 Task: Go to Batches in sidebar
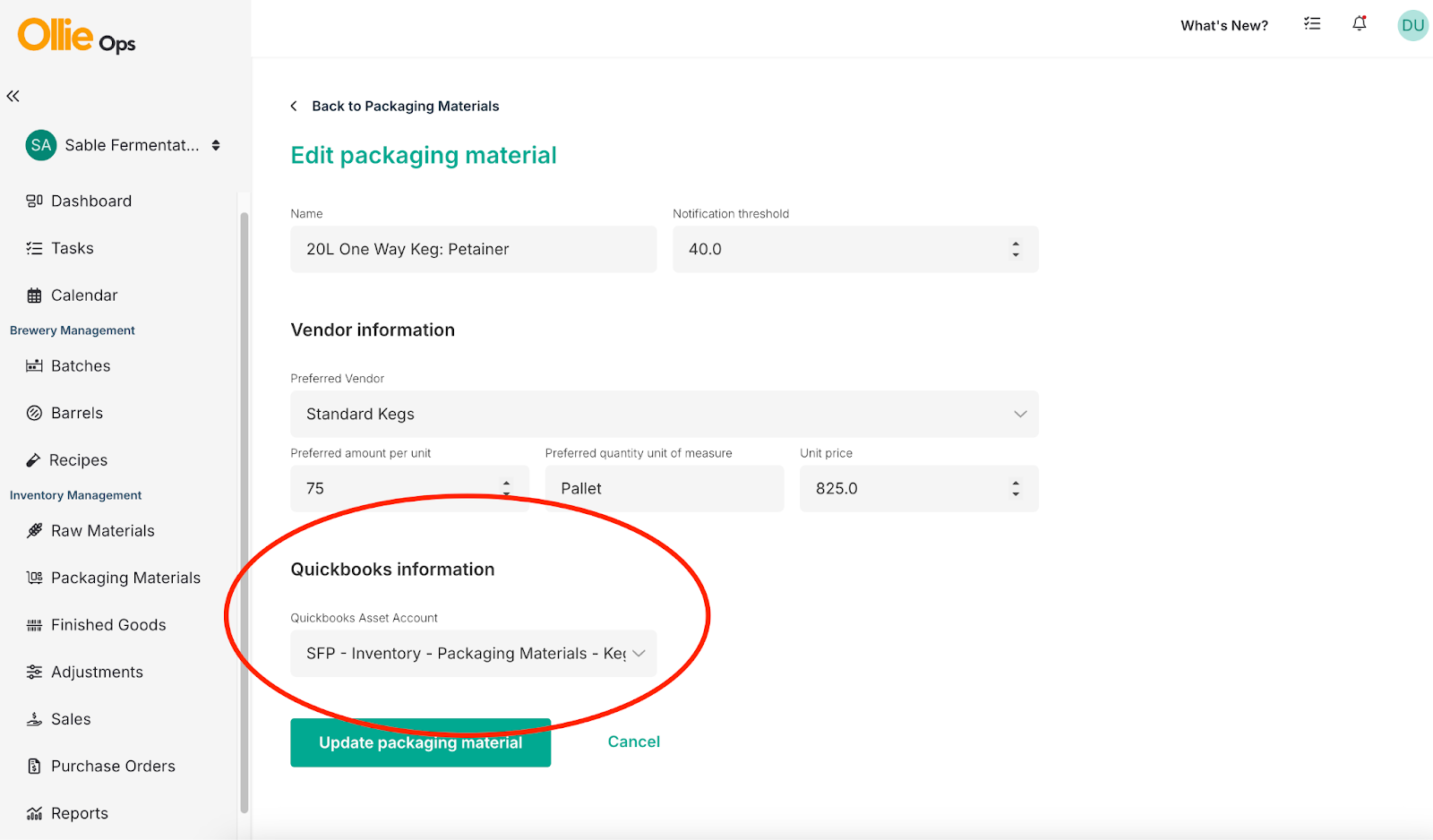click(x=80, y=366)
